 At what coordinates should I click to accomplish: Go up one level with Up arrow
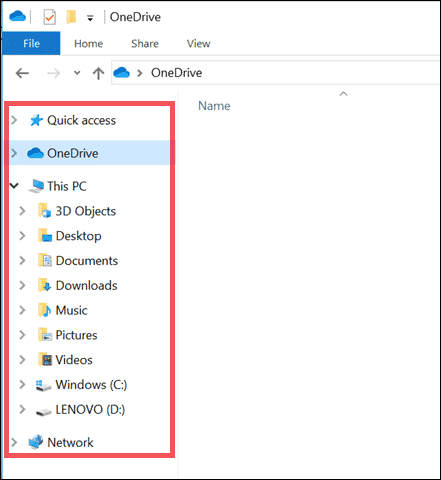click(x=98, y=73)
